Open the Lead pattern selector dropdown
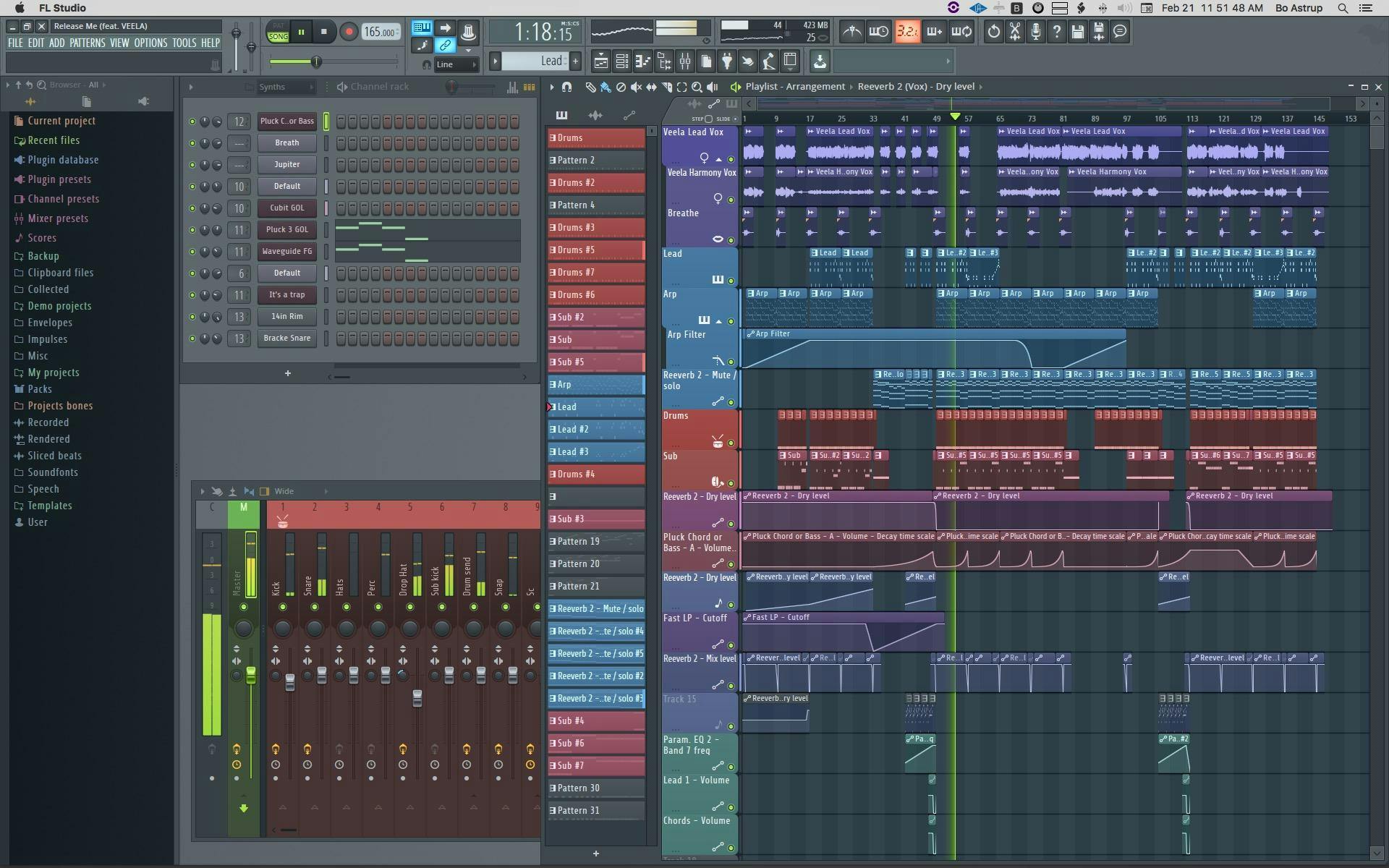 point(535,61)
